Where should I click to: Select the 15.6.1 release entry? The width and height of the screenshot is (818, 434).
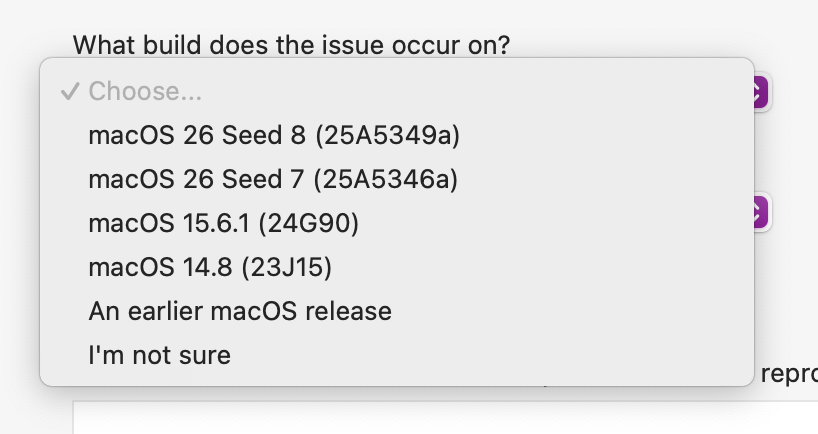point(223,224)
